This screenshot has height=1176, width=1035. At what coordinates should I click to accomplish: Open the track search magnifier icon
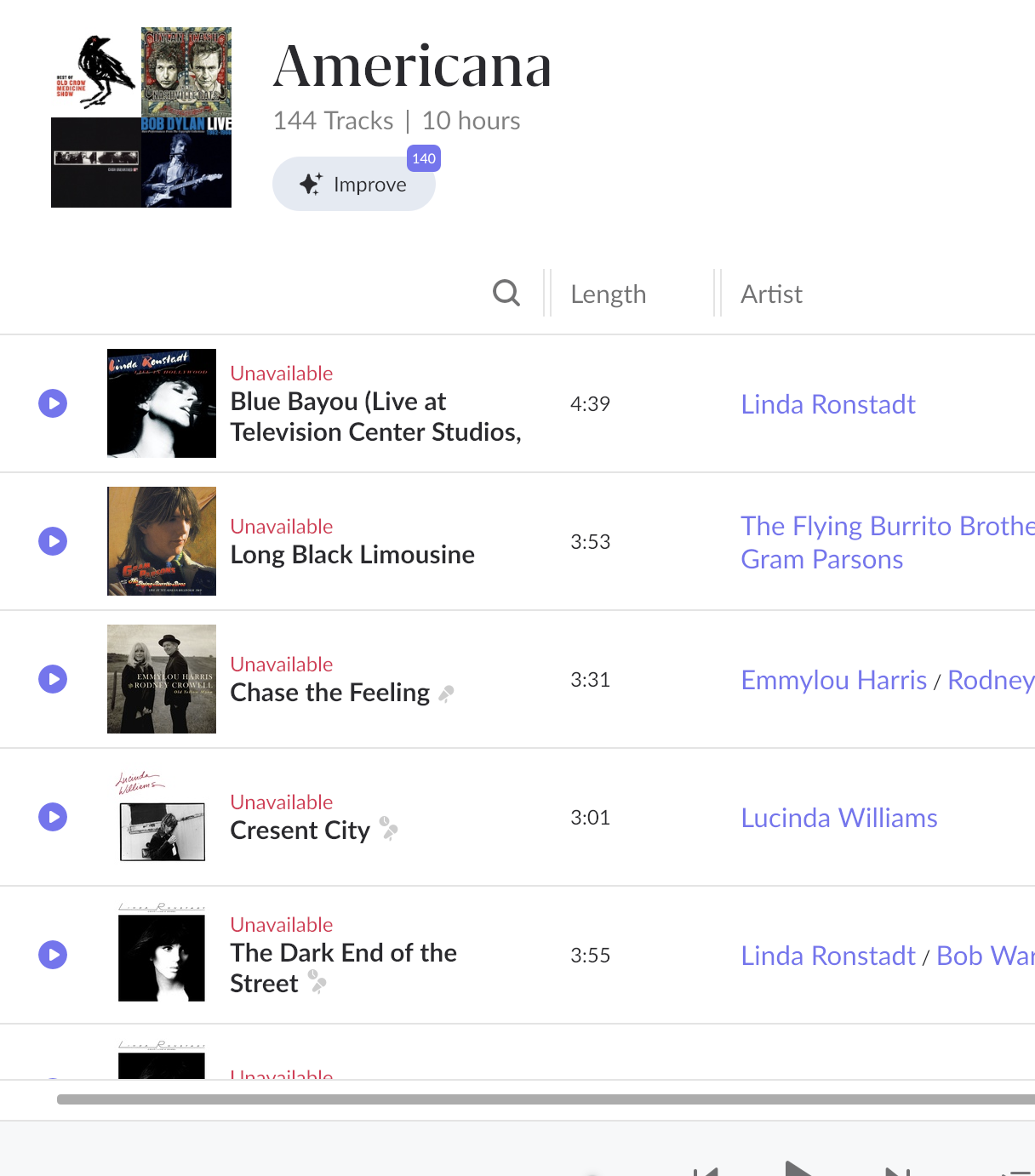[x=506, y=294]
